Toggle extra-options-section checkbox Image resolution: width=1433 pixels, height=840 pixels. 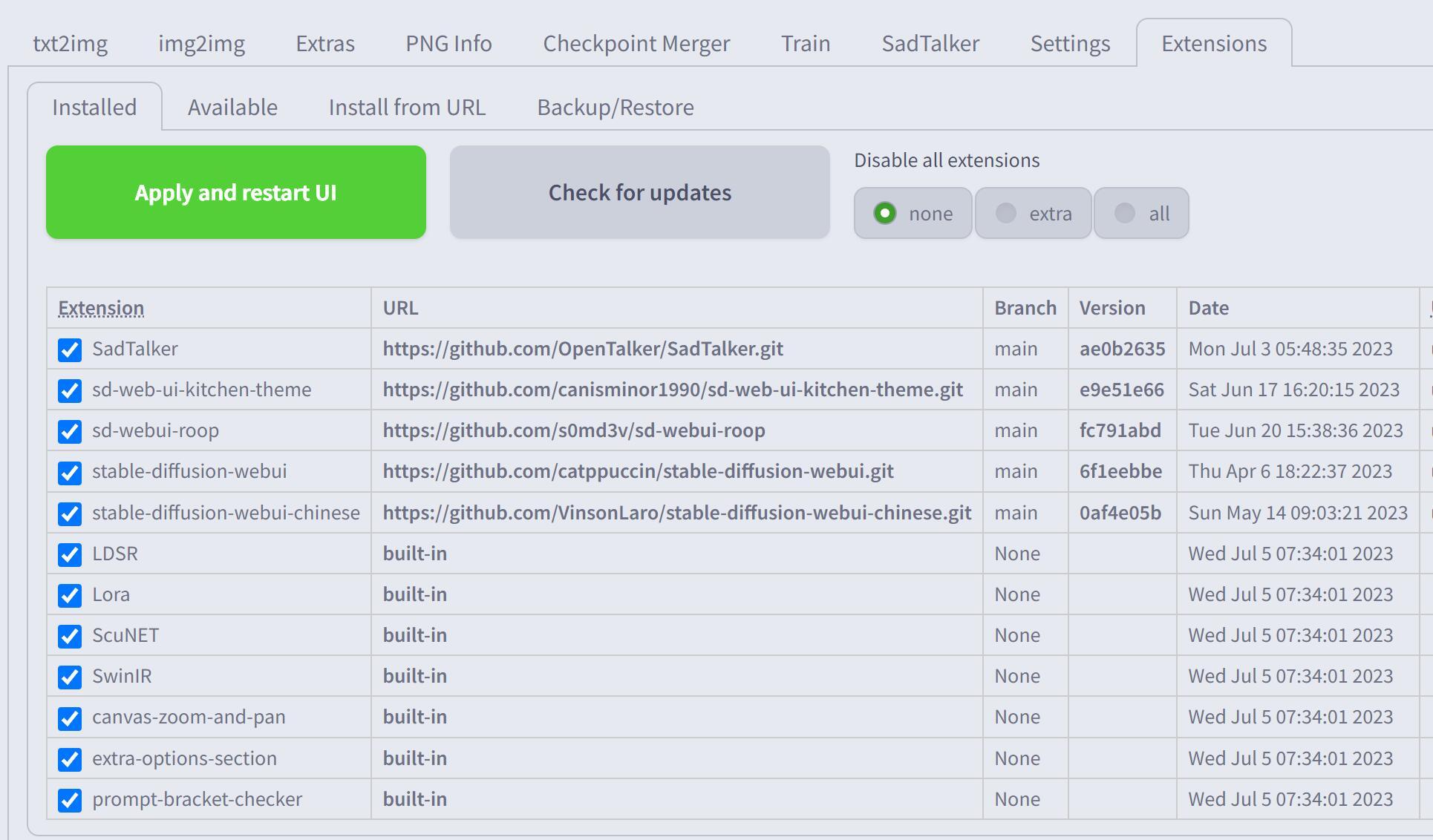point(70,759)
